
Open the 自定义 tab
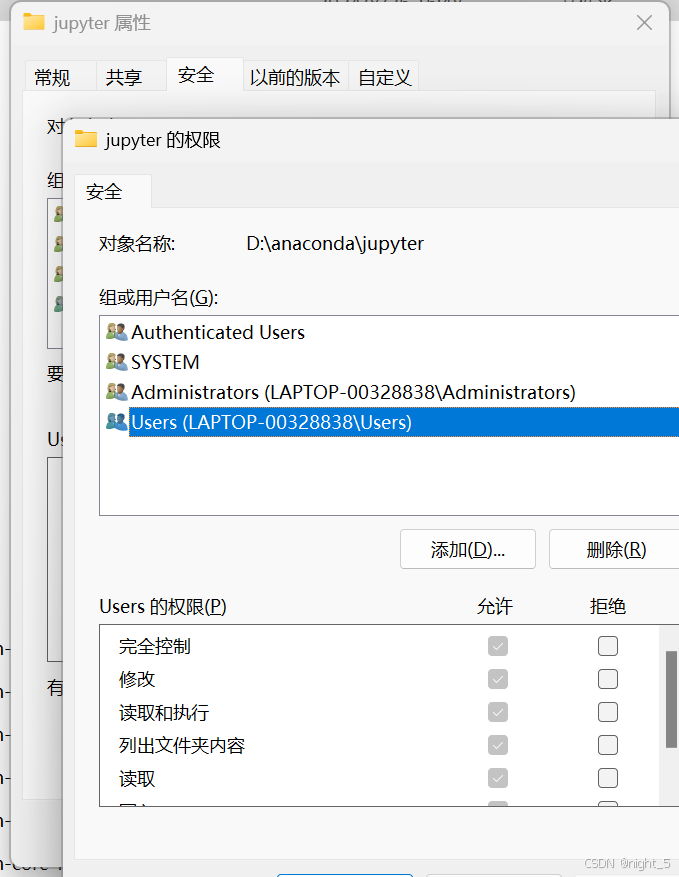click(384, 77)
